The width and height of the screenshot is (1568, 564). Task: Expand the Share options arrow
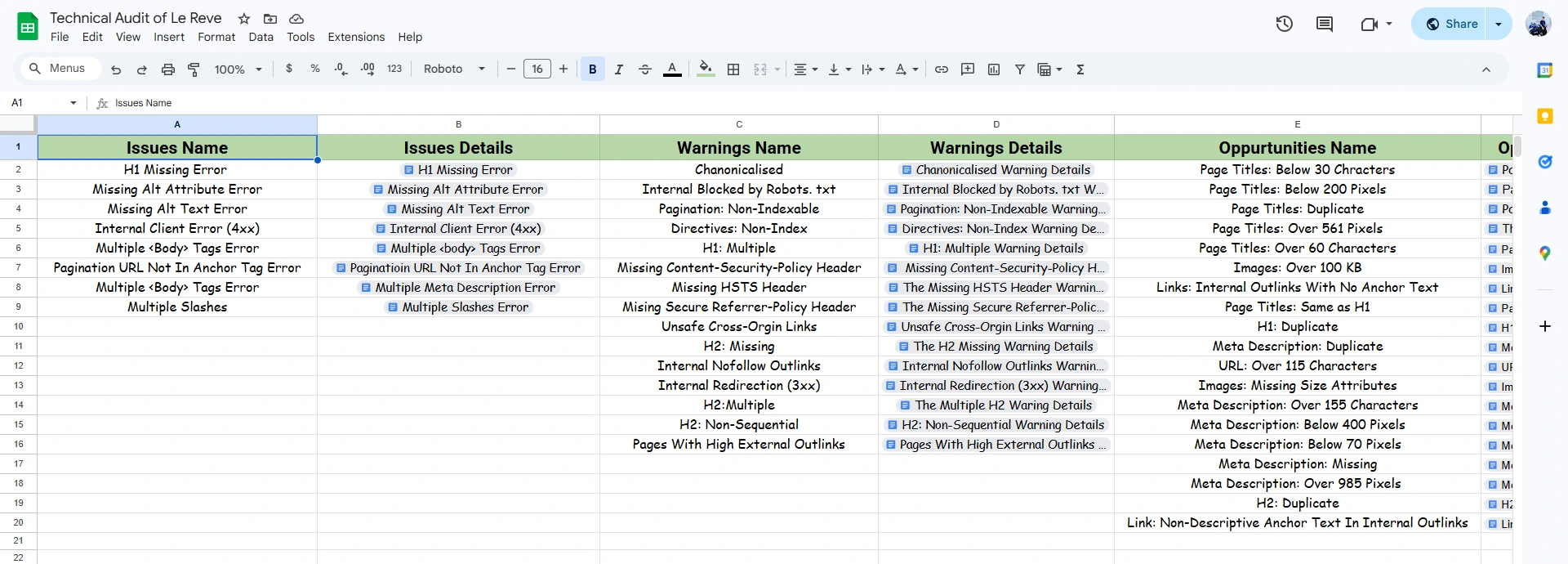coord(1499,24)
